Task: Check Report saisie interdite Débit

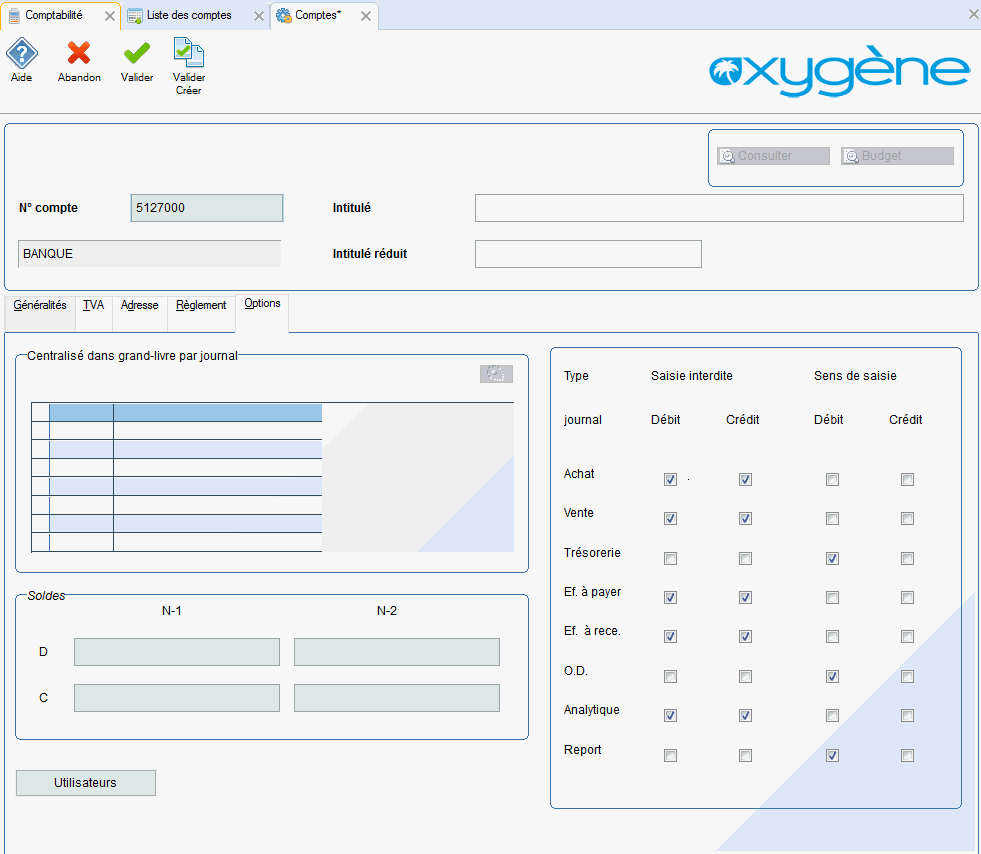Action: (x=670, y=756)
